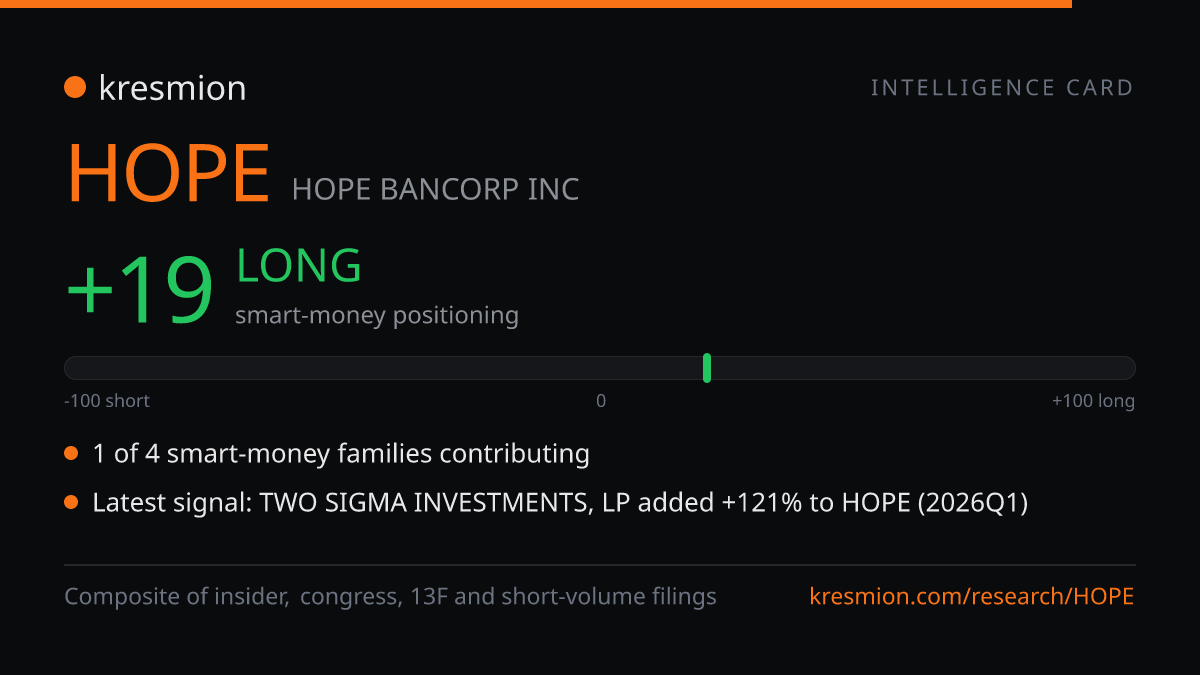
Task: Click the +19 score value
Action: (x=140, y=291)
